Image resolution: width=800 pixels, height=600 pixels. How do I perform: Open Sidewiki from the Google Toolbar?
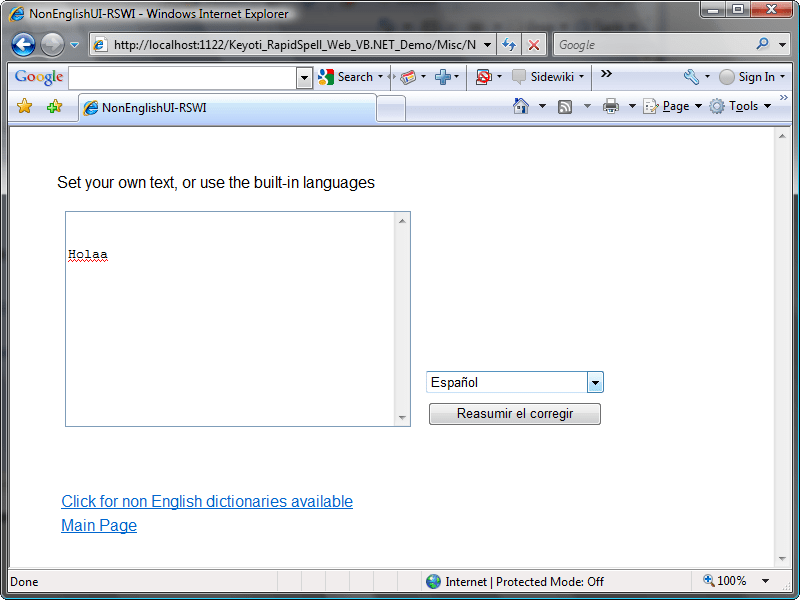(x=543, y=77)
